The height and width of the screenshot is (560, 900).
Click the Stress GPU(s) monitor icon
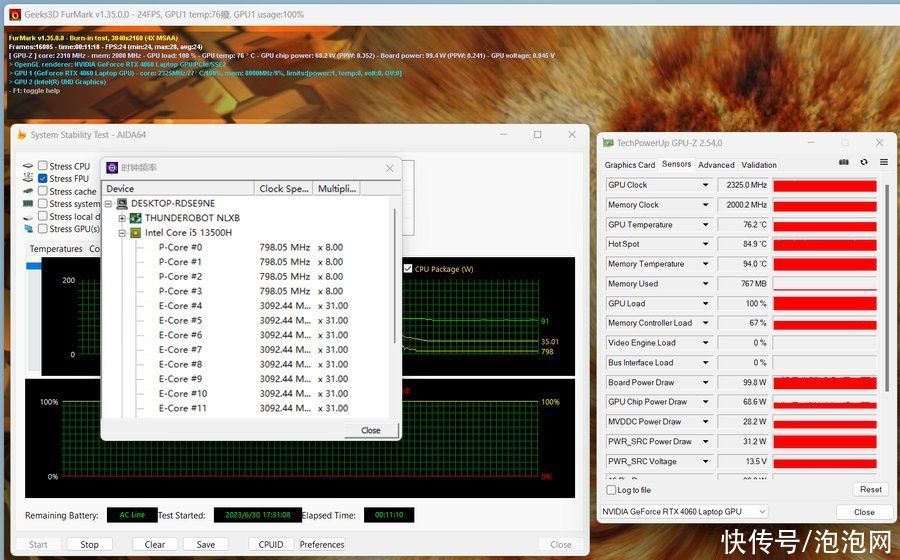point(28,229)
